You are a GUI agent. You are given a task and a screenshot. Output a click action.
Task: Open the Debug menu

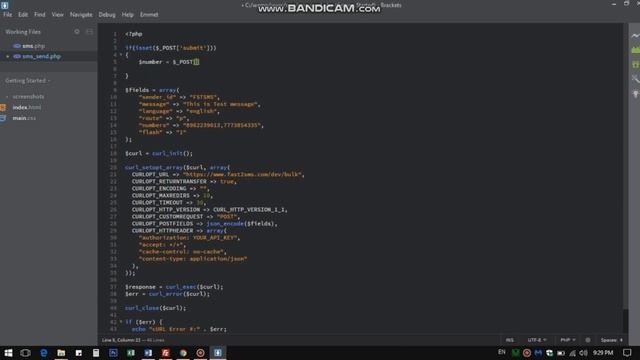[107, 15]
